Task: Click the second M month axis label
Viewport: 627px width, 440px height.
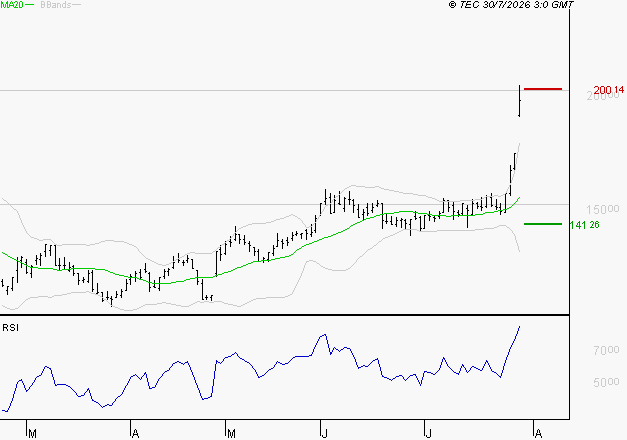Action: 231,434
